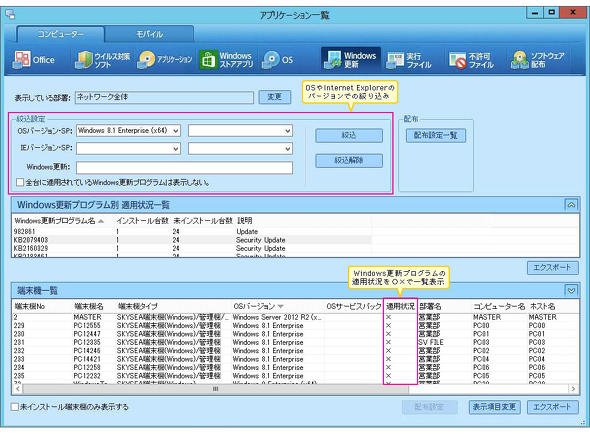590x434 pixels.
Task: Click the OSサービスパック column header
Action: (x=354, y=306)
